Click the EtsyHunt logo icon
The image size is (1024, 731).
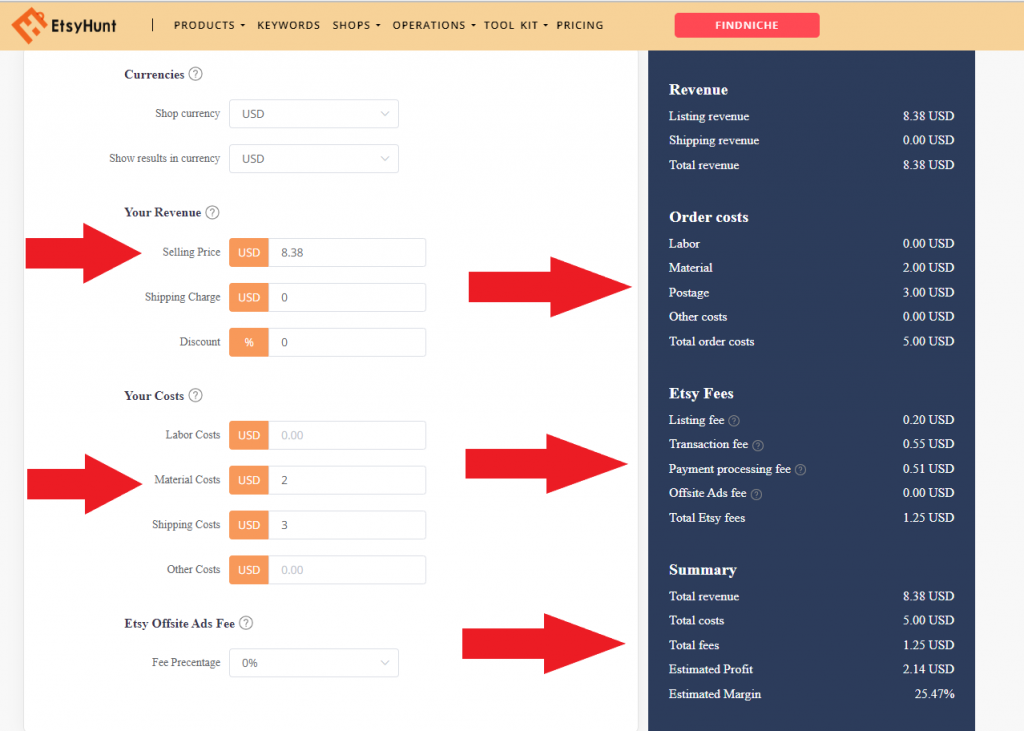27,25
